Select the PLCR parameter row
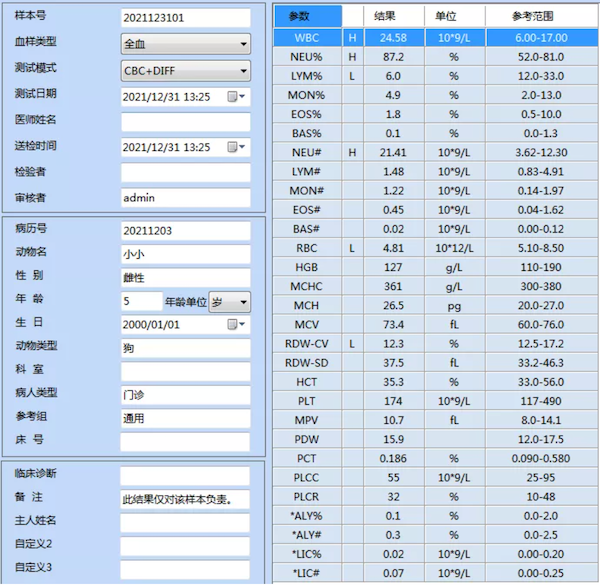Image resolution: width=600 pixels, height=585 pixels. [x=435, y=497]
